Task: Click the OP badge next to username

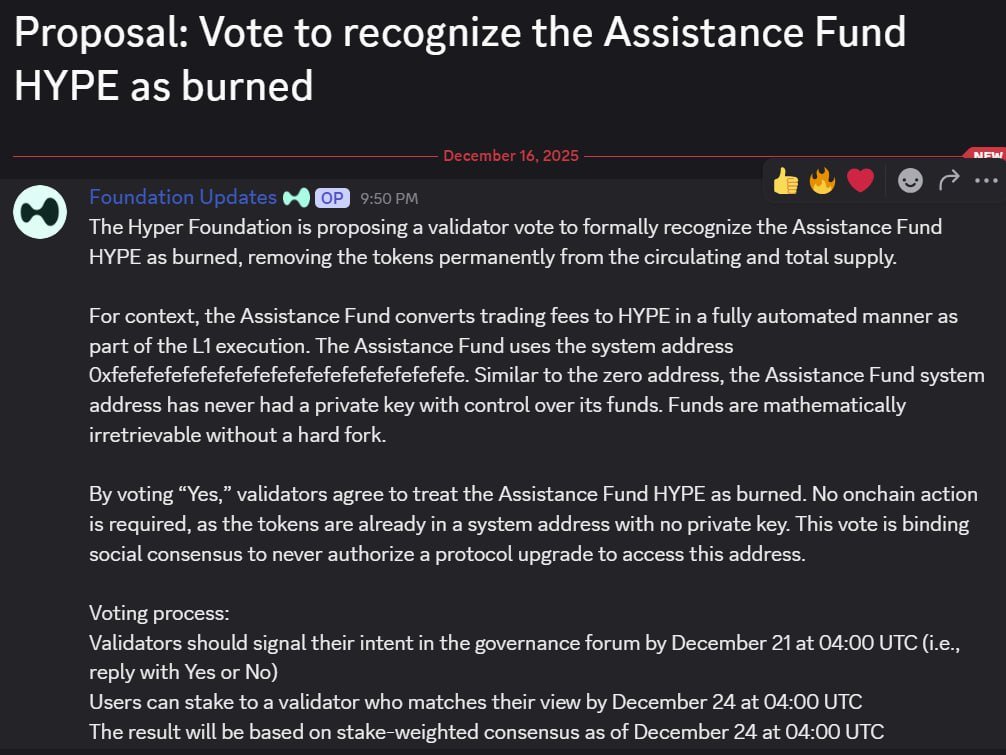Action: pos(332,198)
